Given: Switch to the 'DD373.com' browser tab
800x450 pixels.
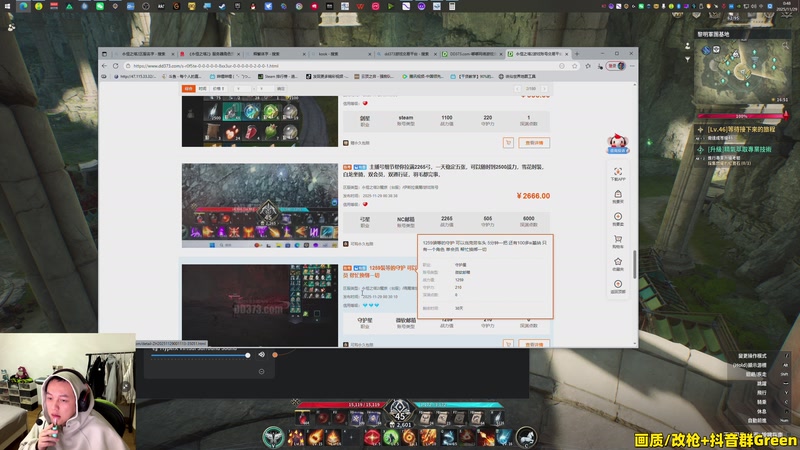Looking at the screenshot, I should pos(472,54).
